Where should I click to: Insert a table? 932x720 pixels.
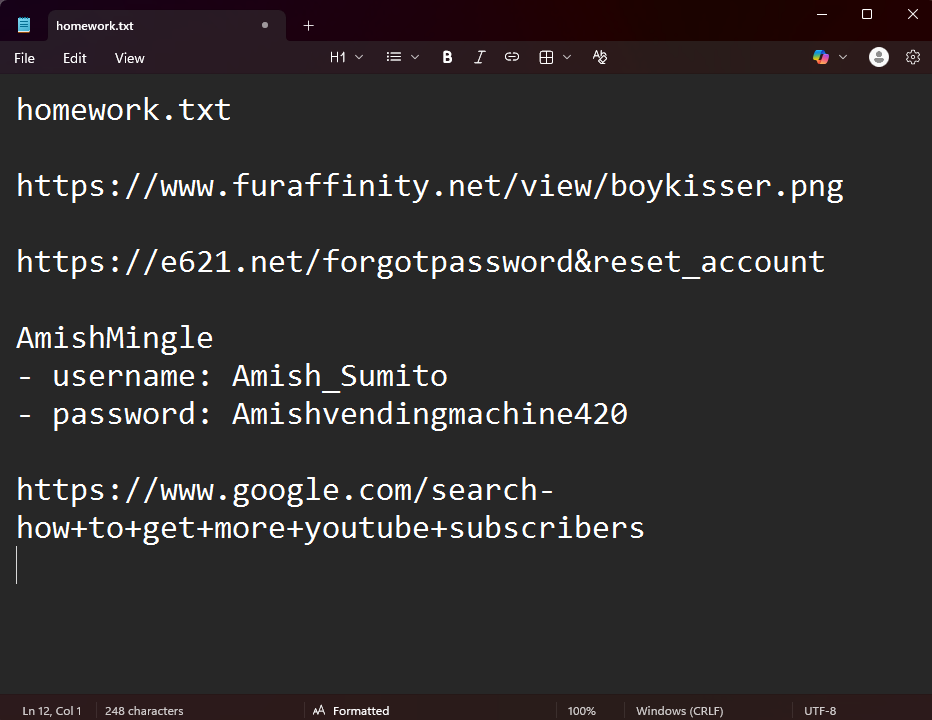[546, 57]
